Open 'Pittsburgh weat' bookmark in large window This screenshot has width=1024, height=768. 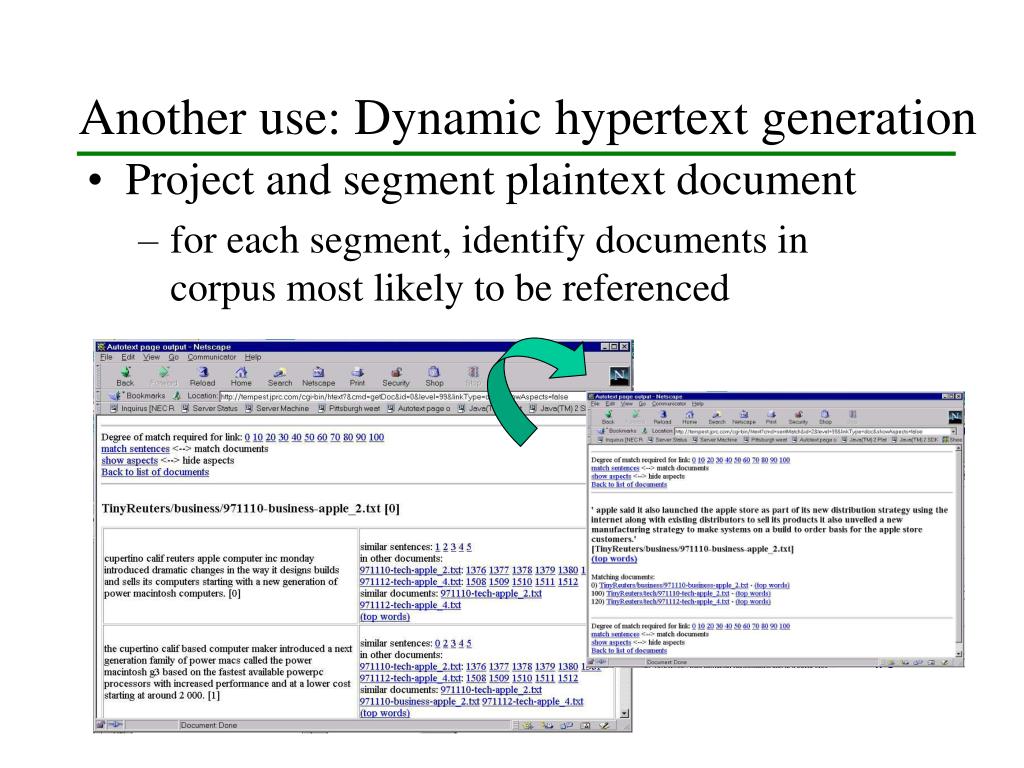click(349, 408)
